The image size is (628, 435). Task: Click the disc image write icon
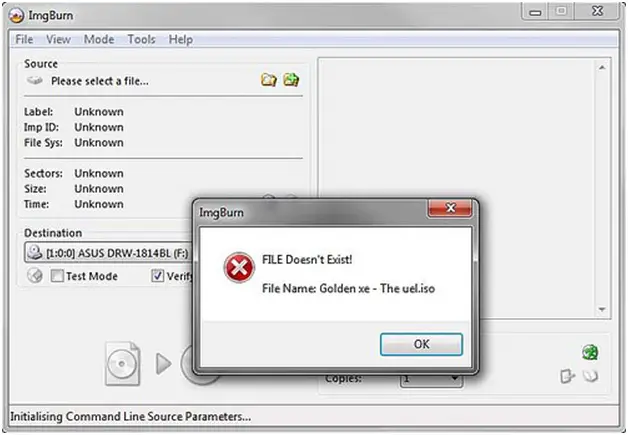(123, 363)
